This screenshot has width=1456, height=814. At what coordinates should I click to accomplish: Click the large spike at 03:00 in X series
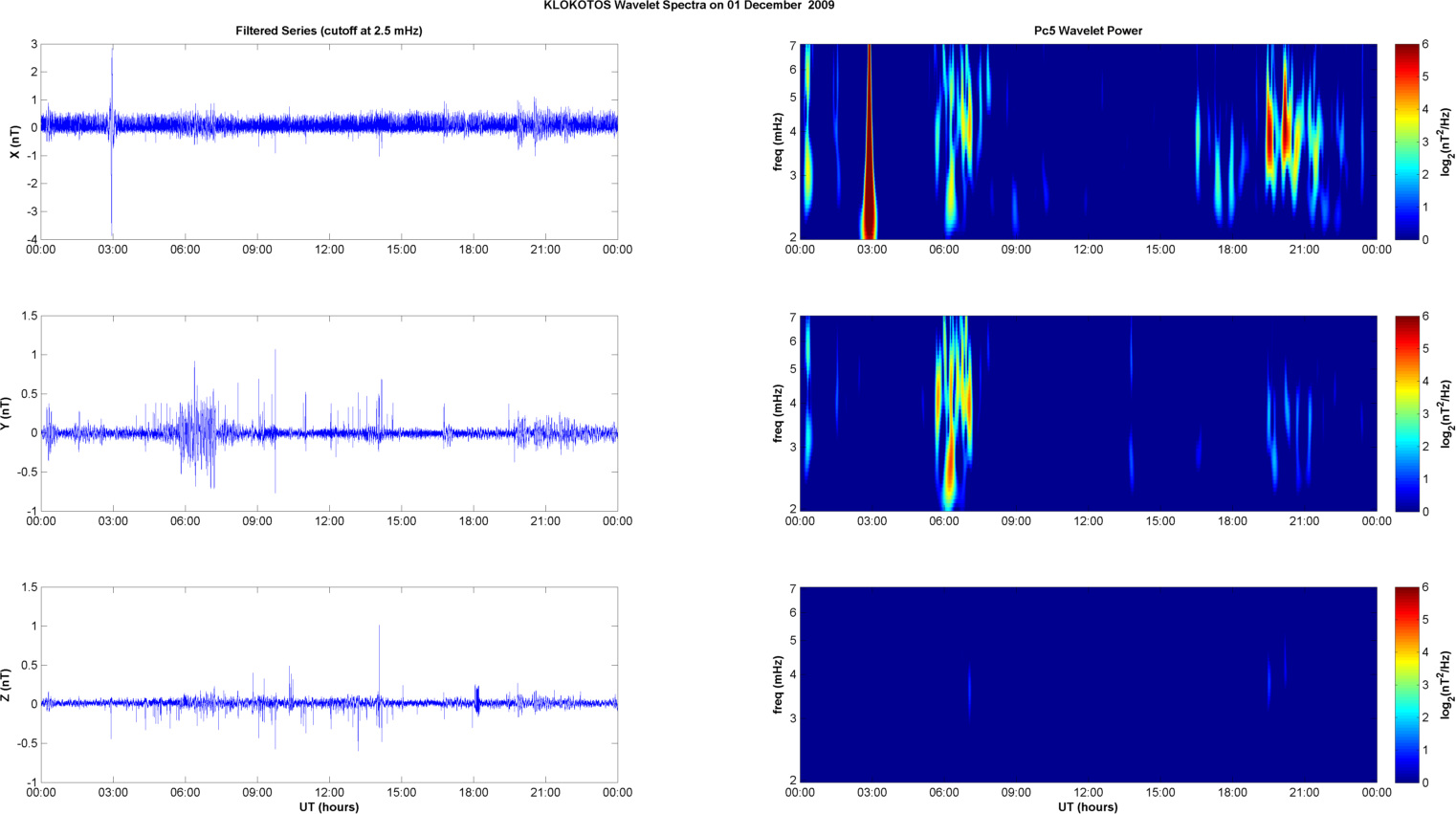pyautogui.click(x=112, y=142)
